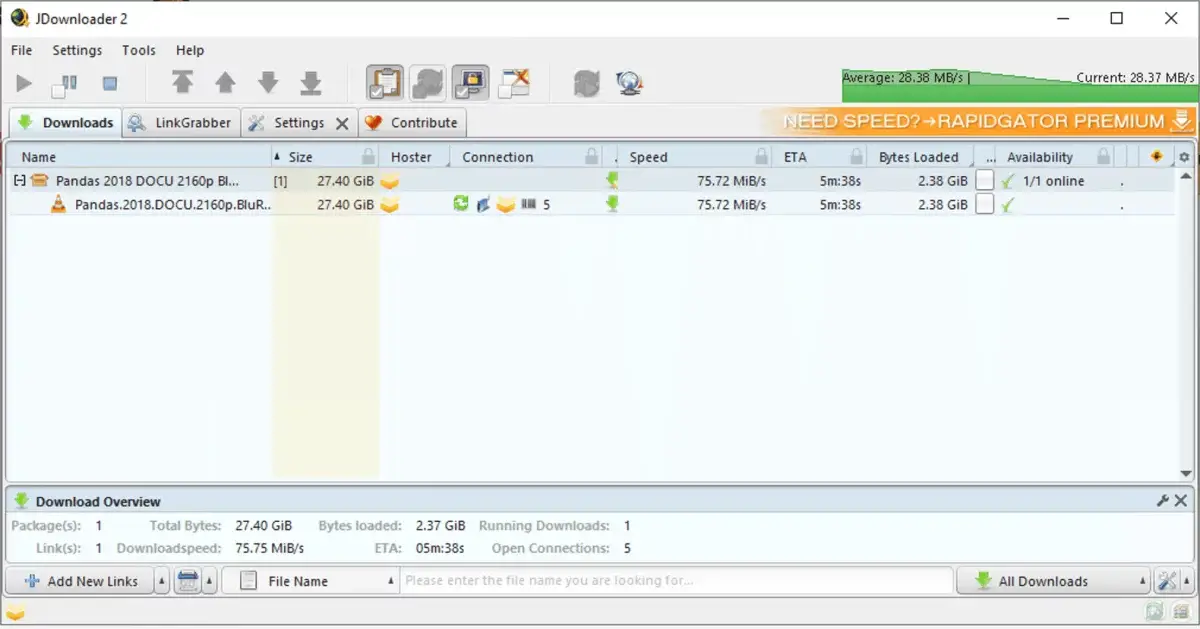Move selection down one position
This screenshot has width=1200, height=629.
click(268, 83)
